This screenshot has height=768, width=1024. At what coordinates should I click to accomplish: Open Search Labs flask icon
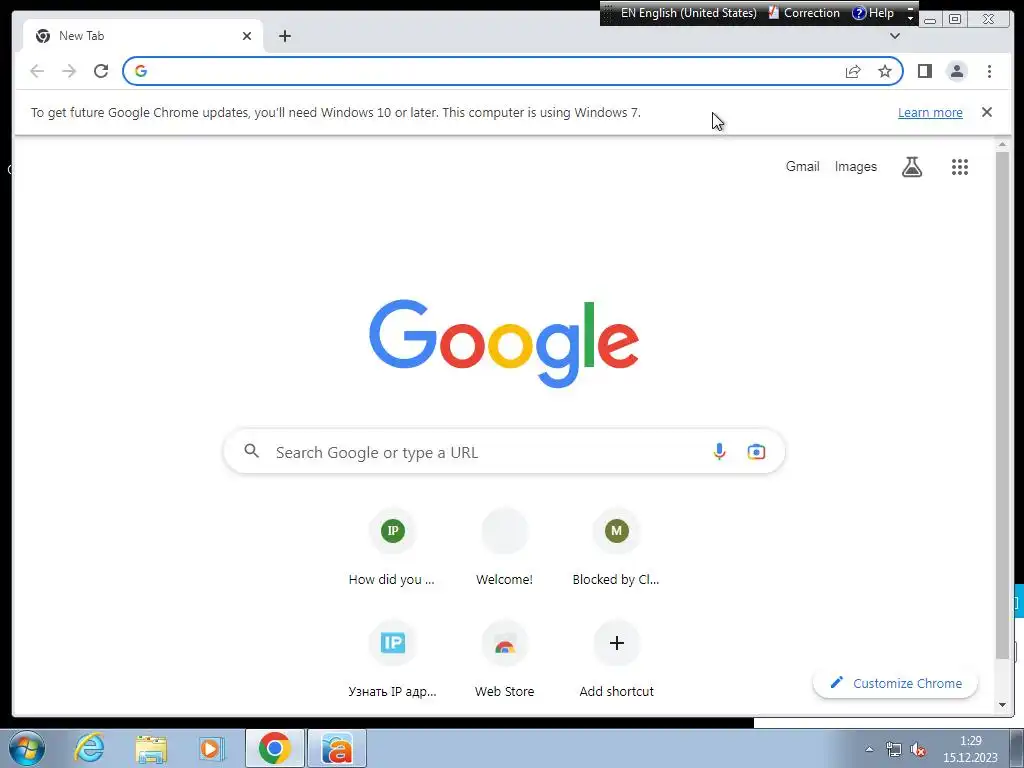[912, 167]
